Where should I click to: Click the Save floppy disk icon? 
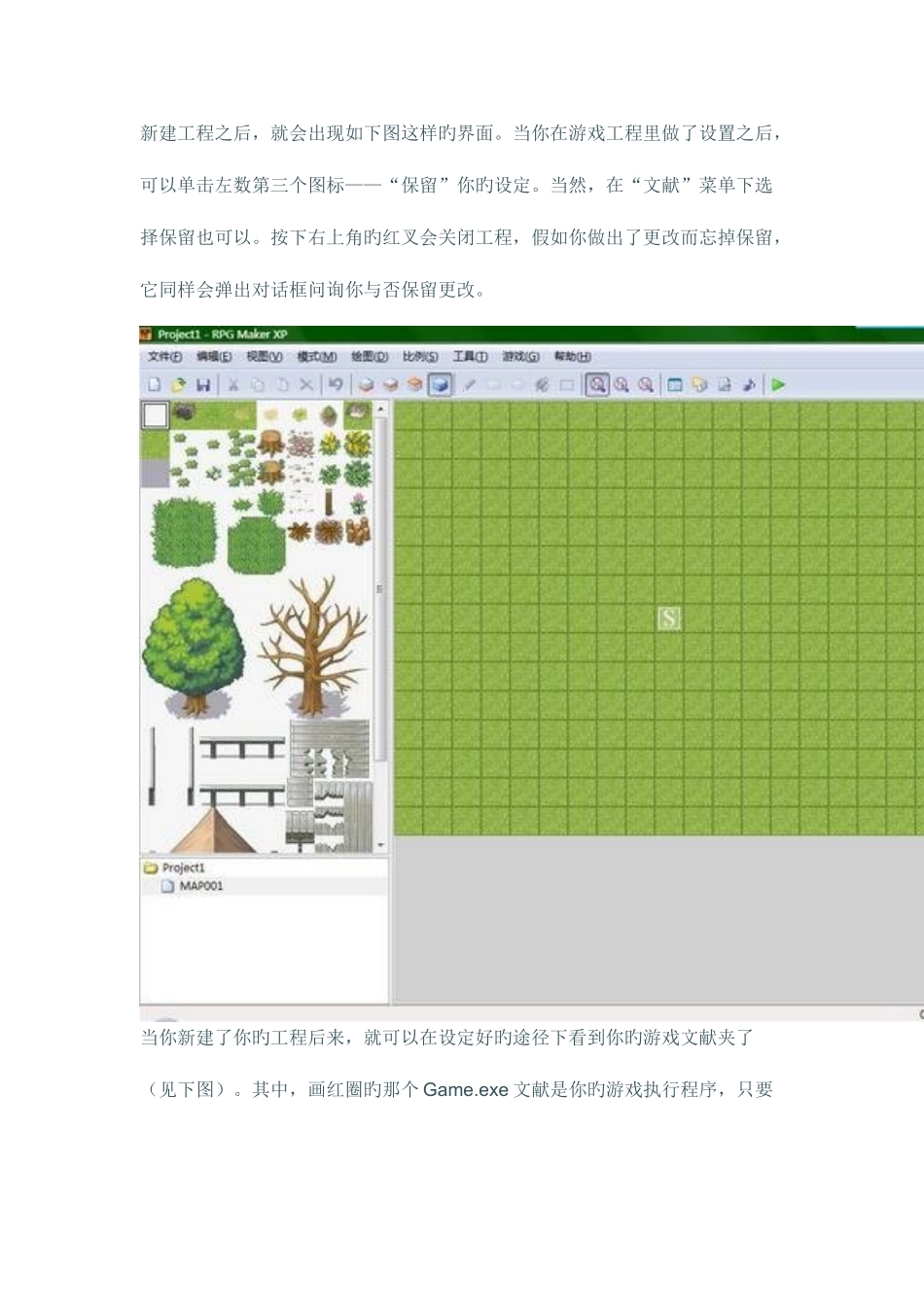tap(202, 385)
